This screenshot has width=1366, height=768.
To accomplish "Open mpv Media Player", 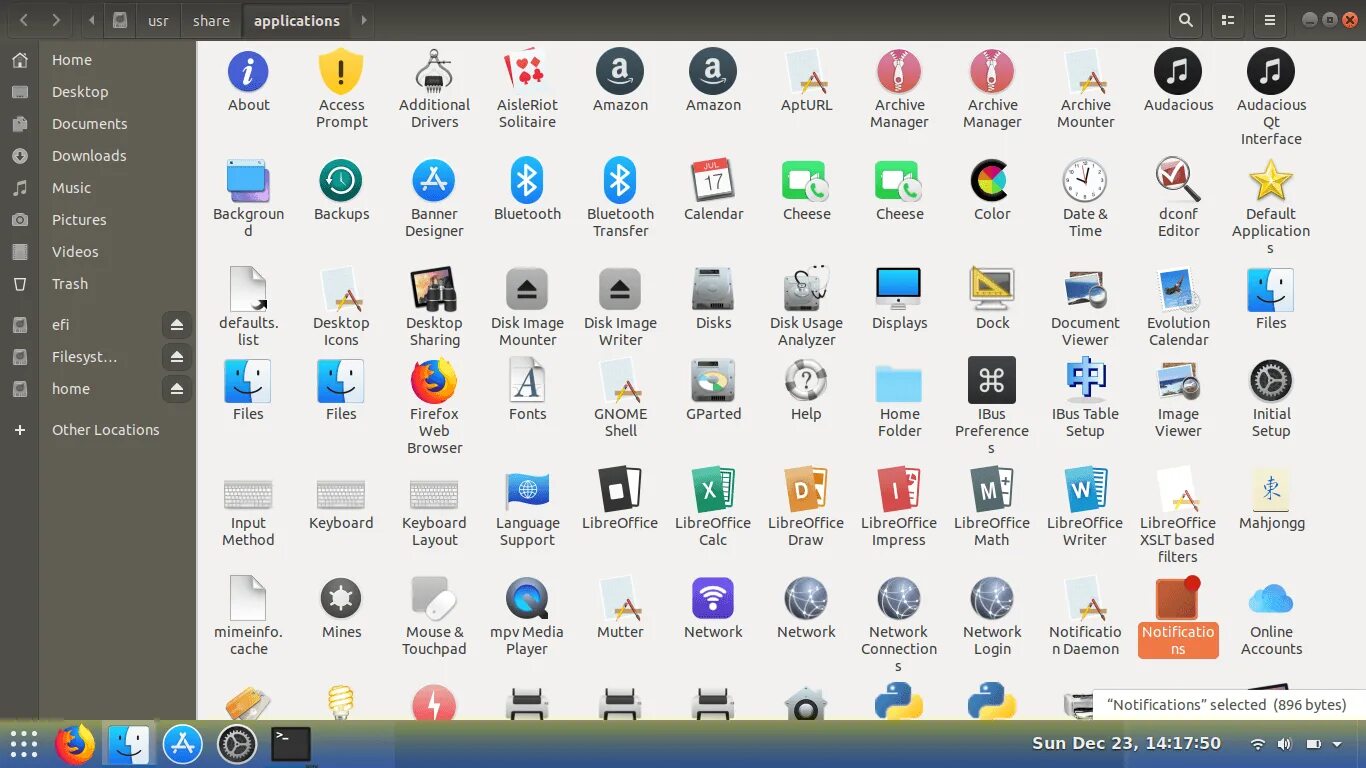I will 527,599.
